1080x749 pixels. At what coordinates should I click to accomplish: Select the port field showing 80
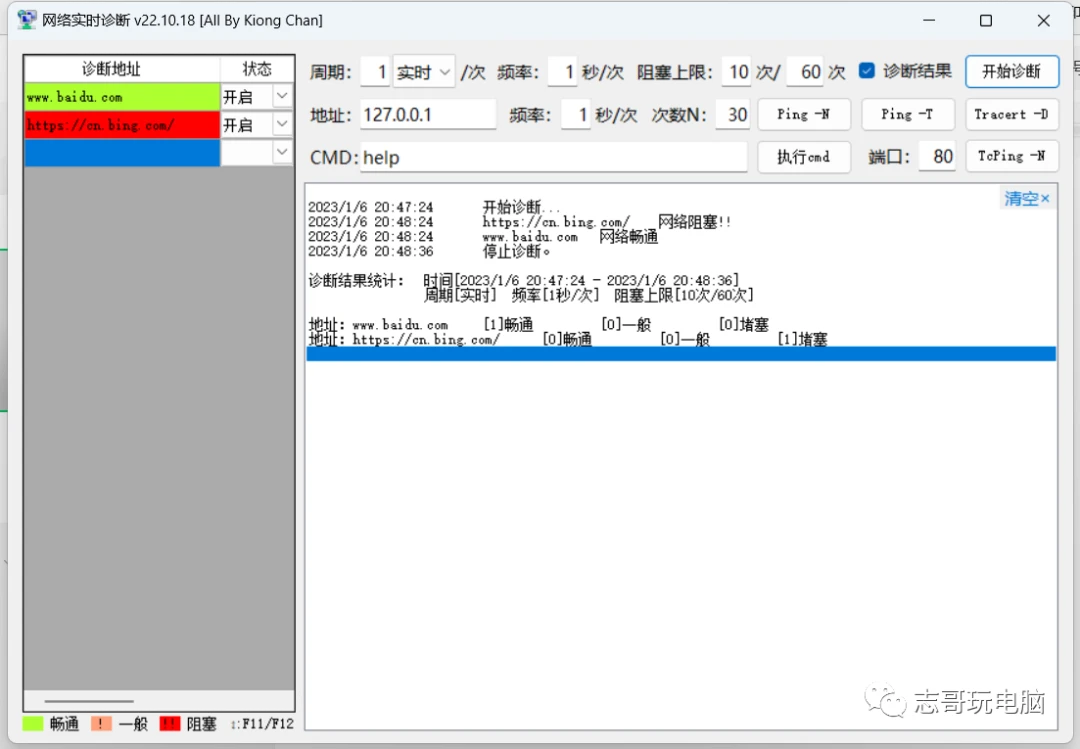[938, 157]
